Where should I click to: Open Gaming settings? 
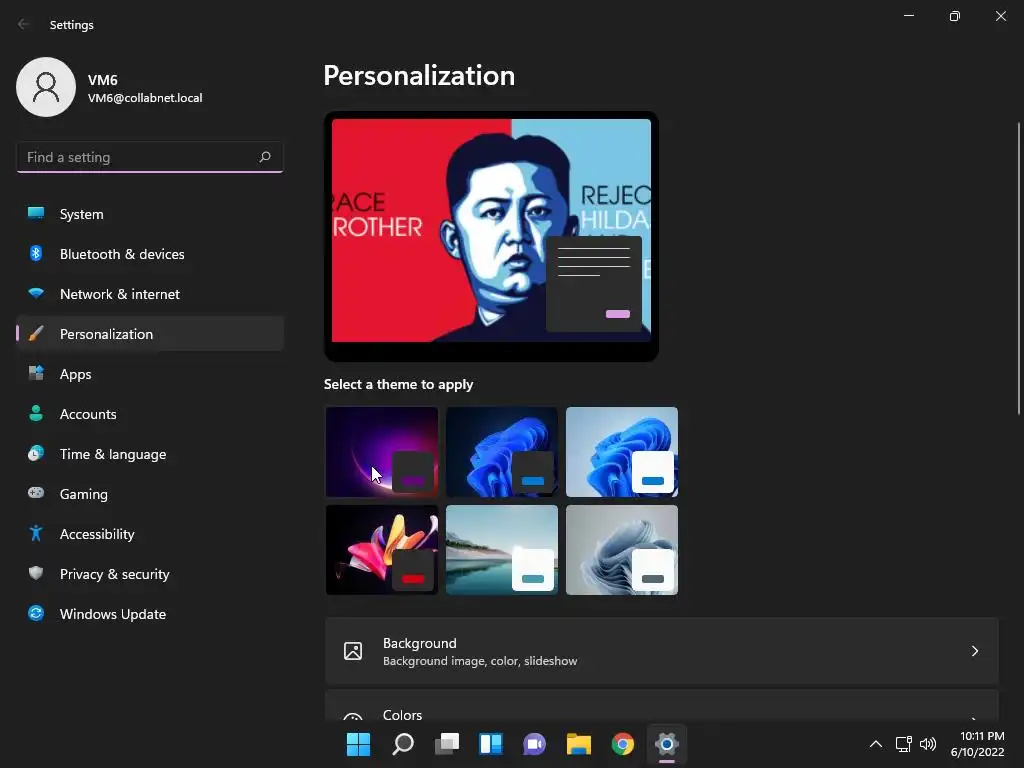pyautogui.click(x=150, y=493)
